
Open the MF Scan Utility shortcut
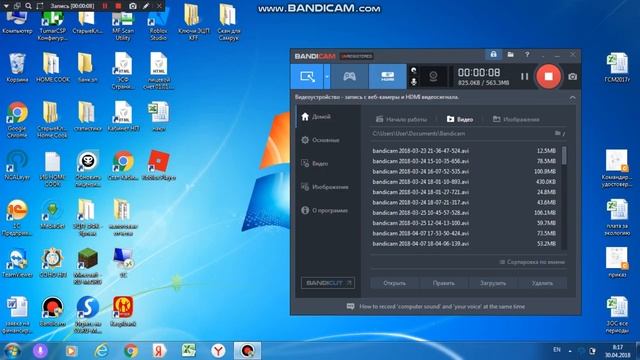pyautogui.click(x=123, y=25)
